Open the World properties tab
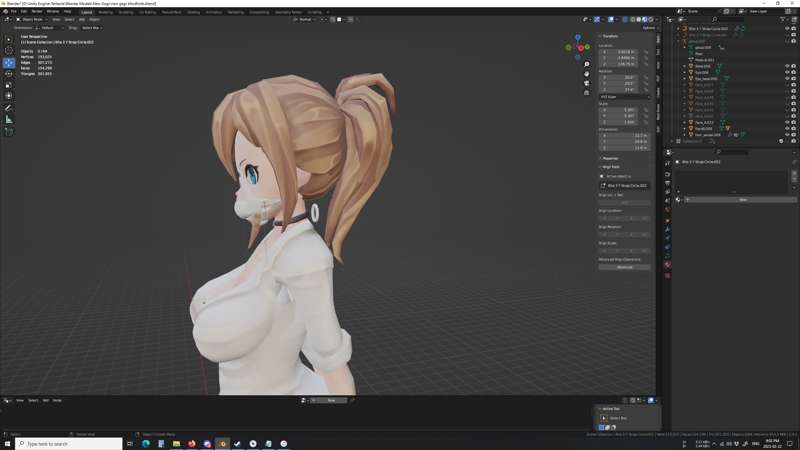The image size is (800, 450). tap(667, 210)
